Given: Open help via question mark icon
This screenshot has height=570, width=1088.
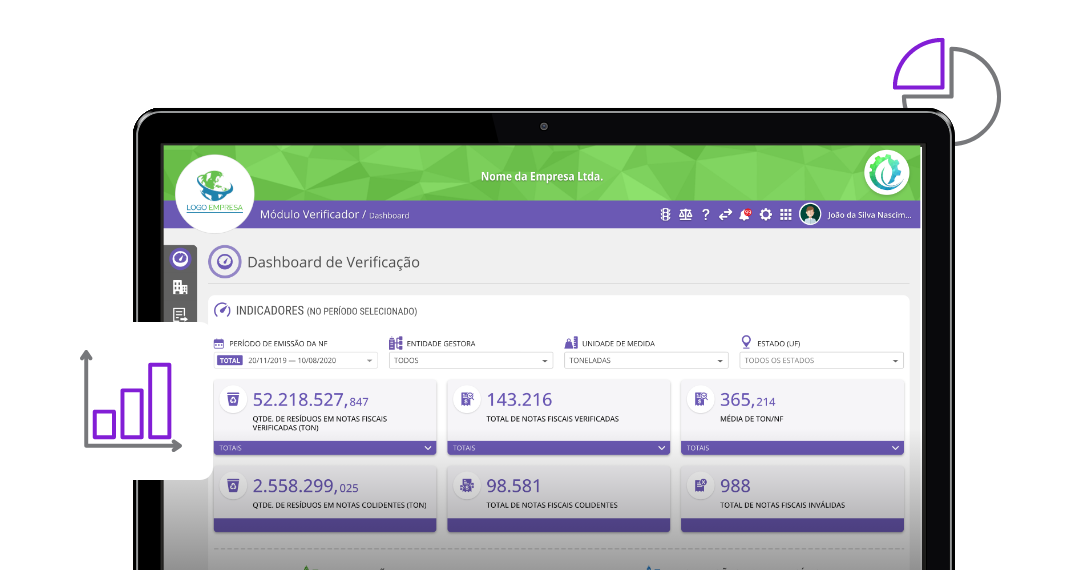Looking at the screenshot, I should pyautogui.click(x=705, y=215).
